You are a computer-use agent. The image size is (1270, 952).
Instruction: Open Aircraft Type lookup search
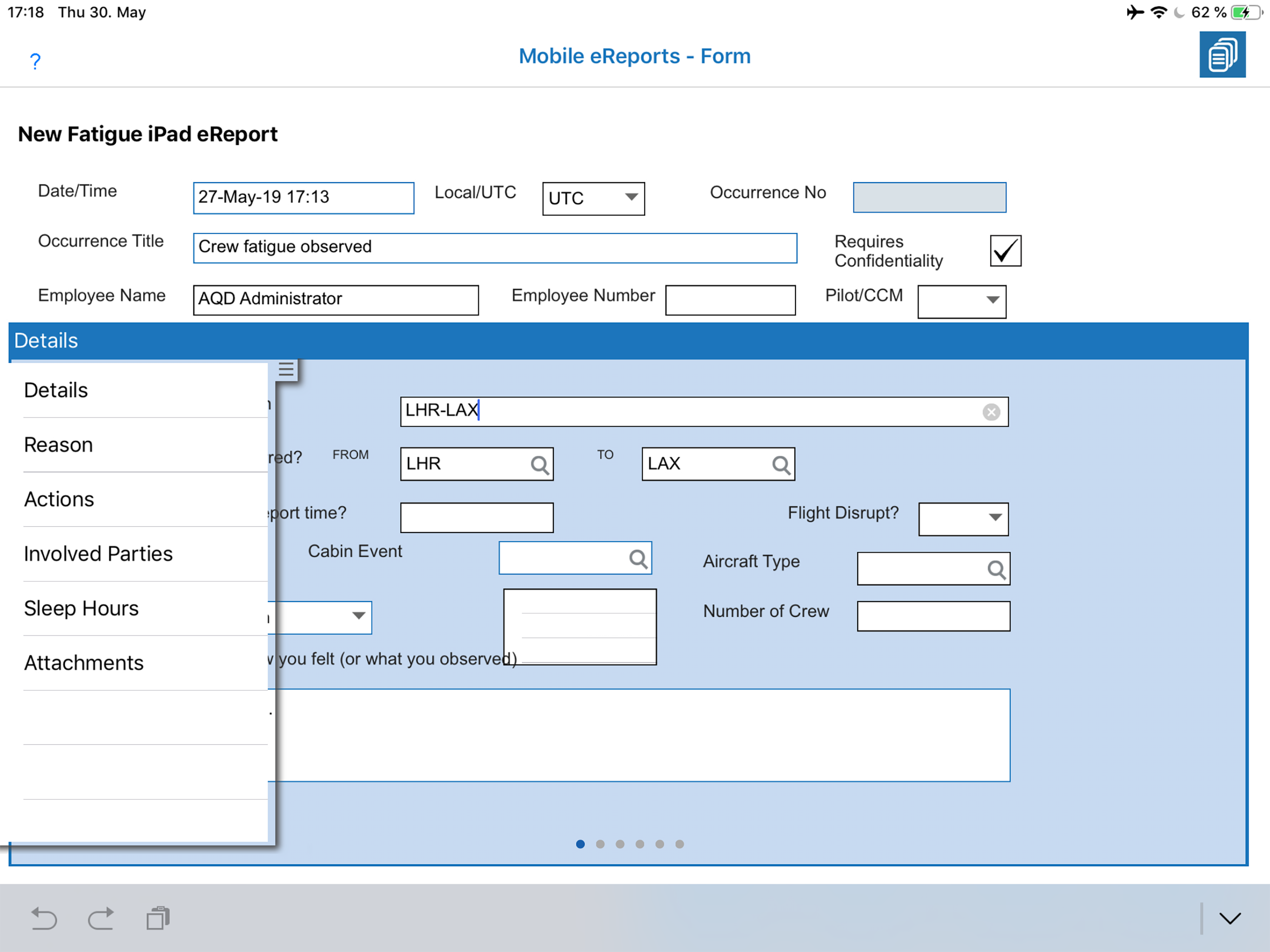pyautogui.click(x=996, y=569)
